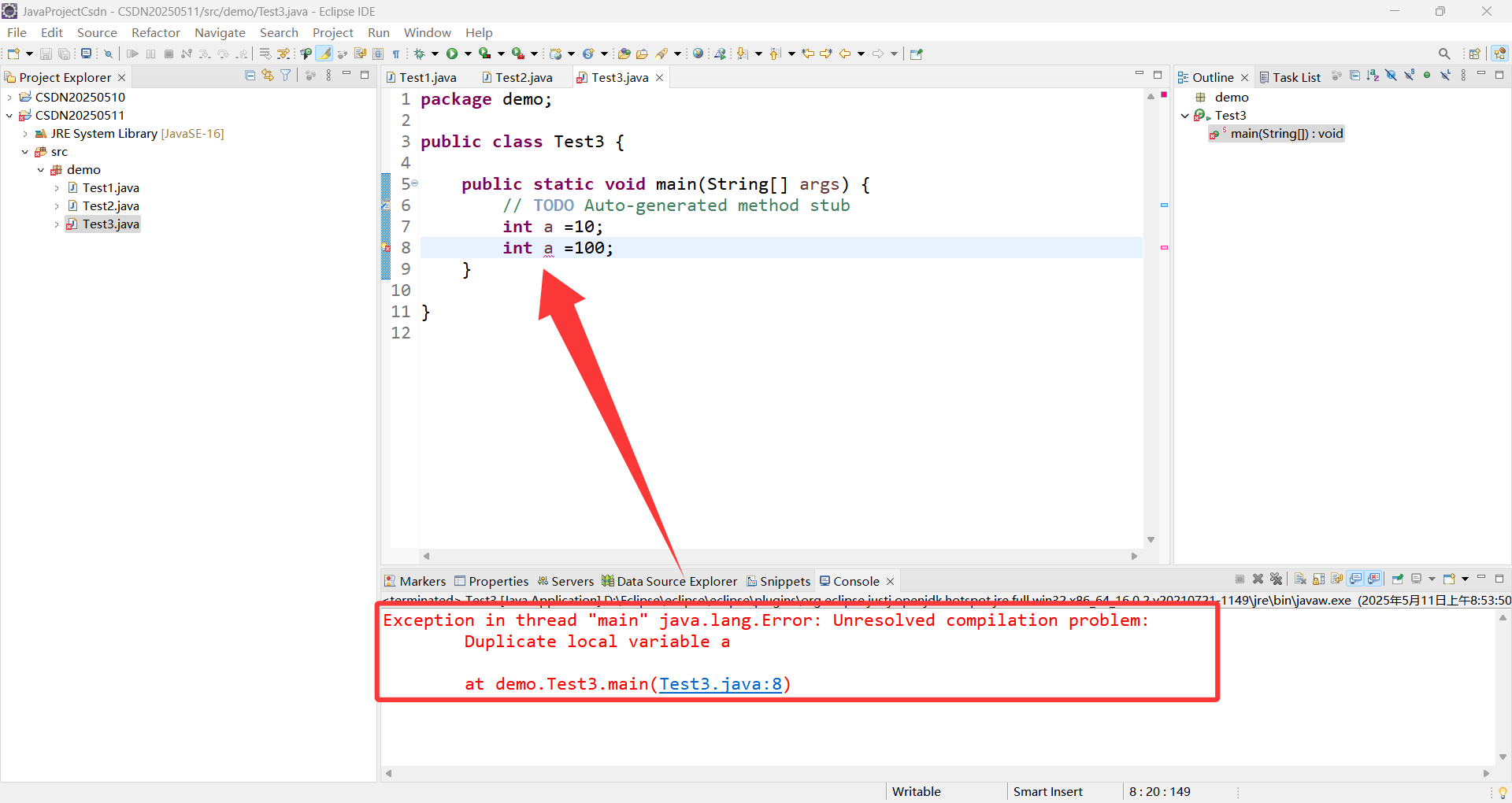The height and width of the screenshot is (803, 1512).
Task: Open the Run button dropdown arrow
Action: click(468, 54)
